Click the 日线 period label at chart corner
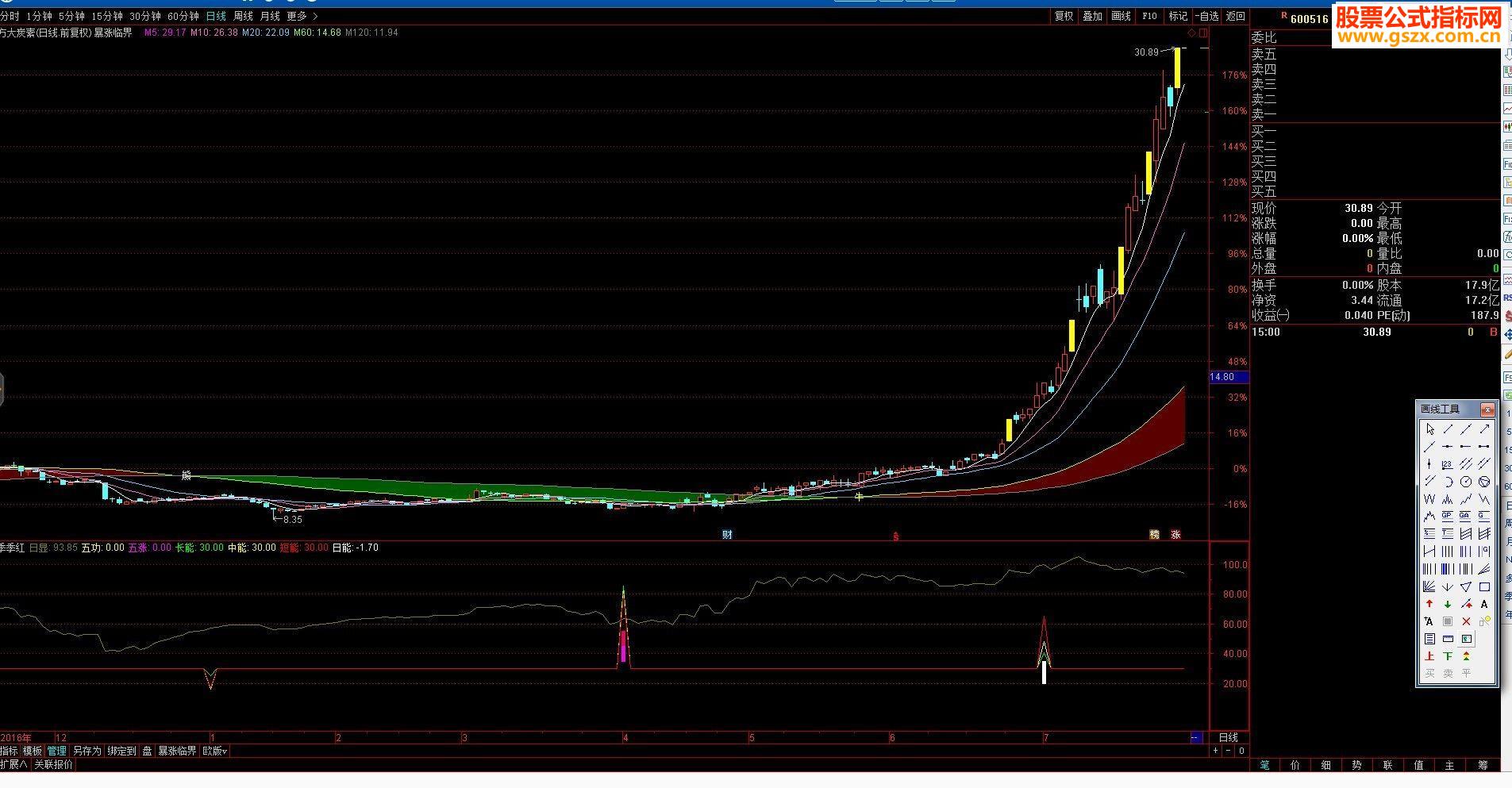 [1228, 737]
